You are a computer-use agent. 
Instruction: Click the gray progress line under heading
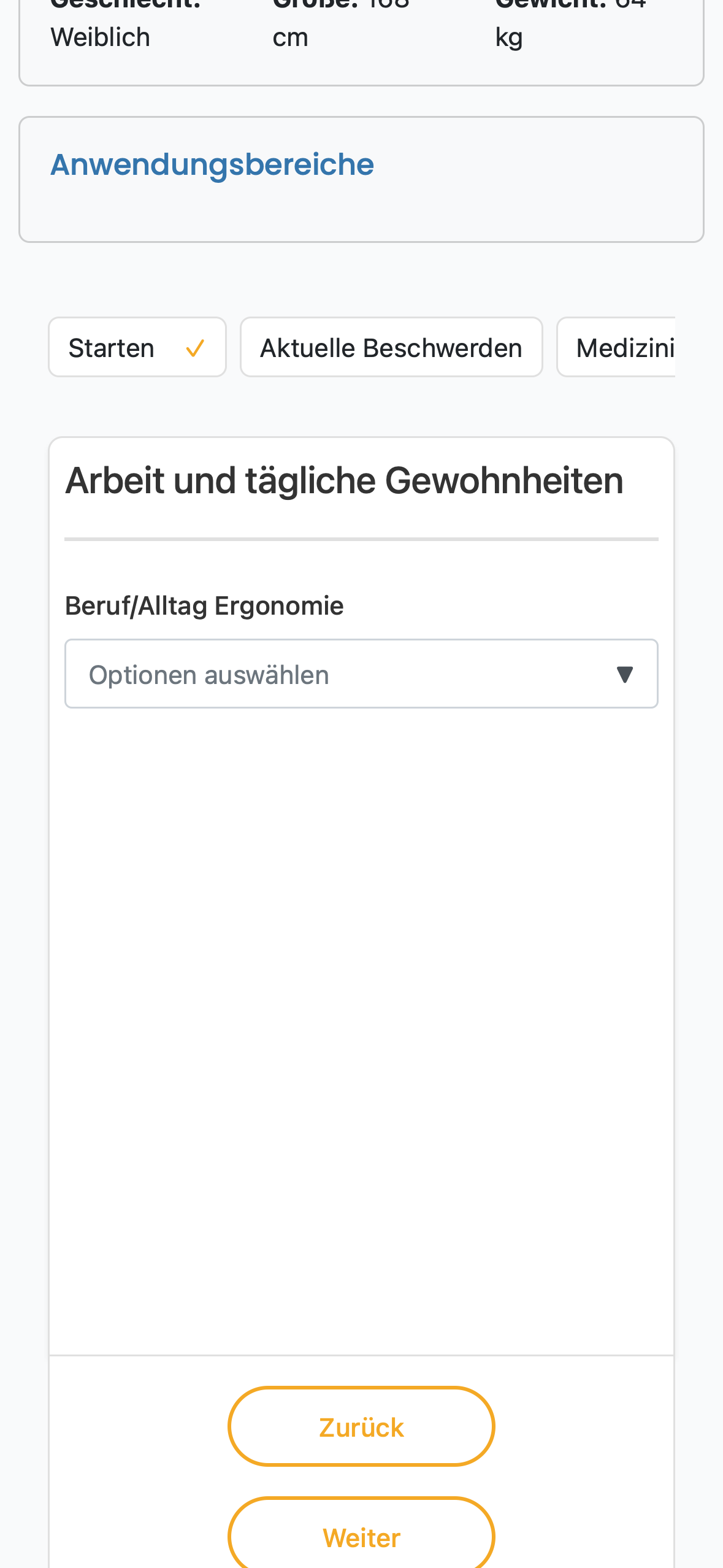click(361, 539)
